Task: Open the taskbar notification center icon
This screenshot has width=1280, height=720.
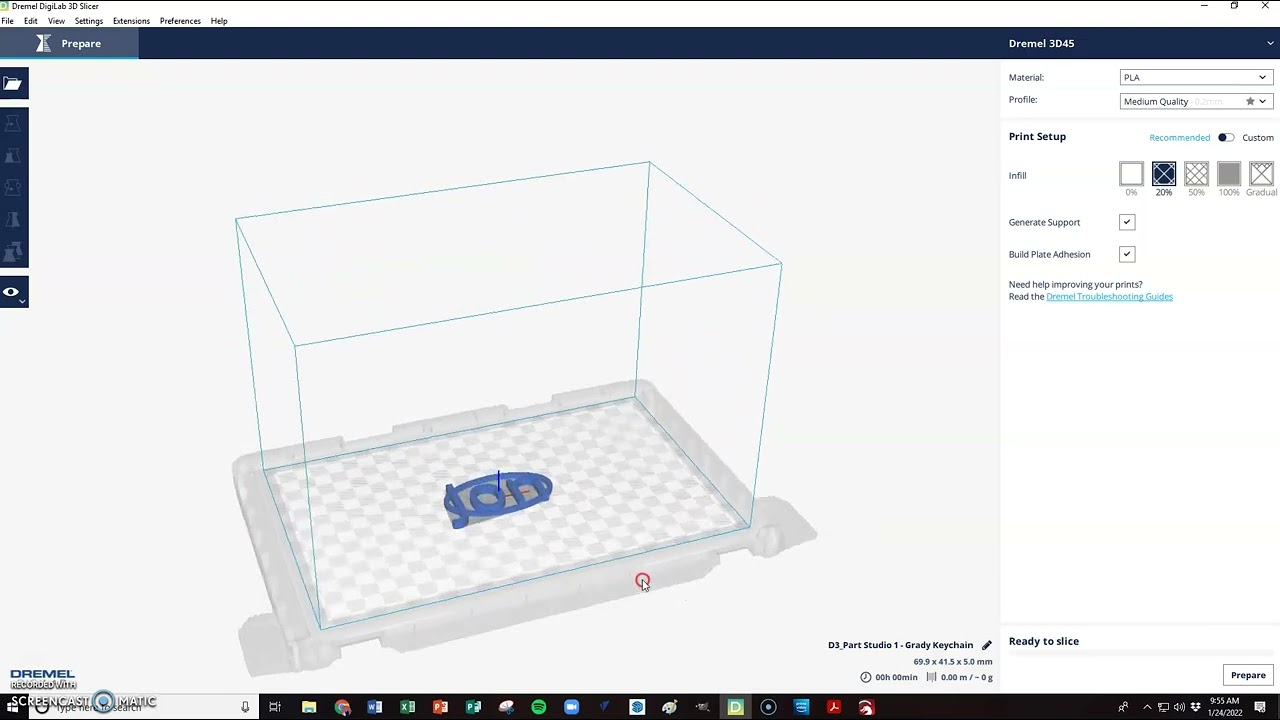Action: [1260, 707]
